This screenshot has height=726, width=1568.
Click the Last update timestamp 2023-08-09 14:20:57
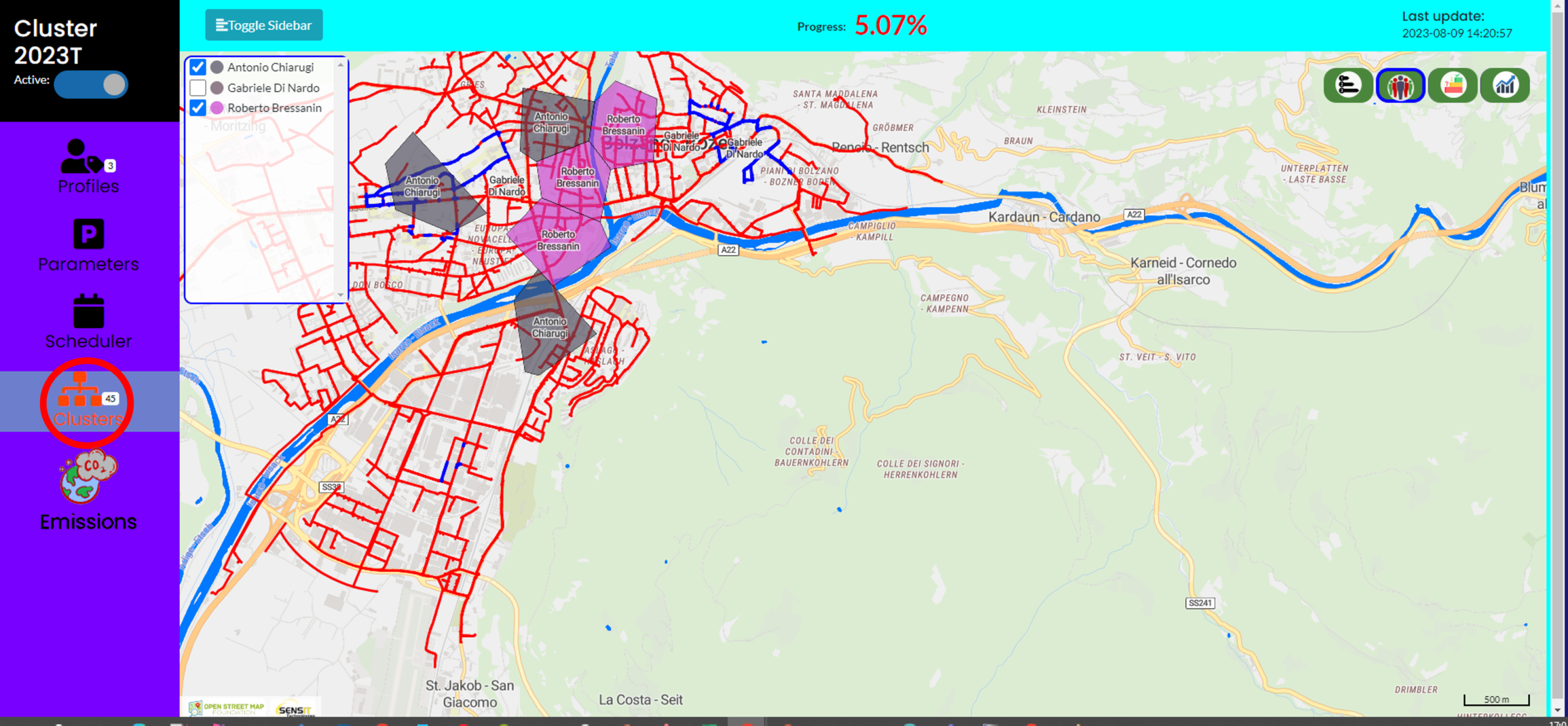tap(1457, 33)
